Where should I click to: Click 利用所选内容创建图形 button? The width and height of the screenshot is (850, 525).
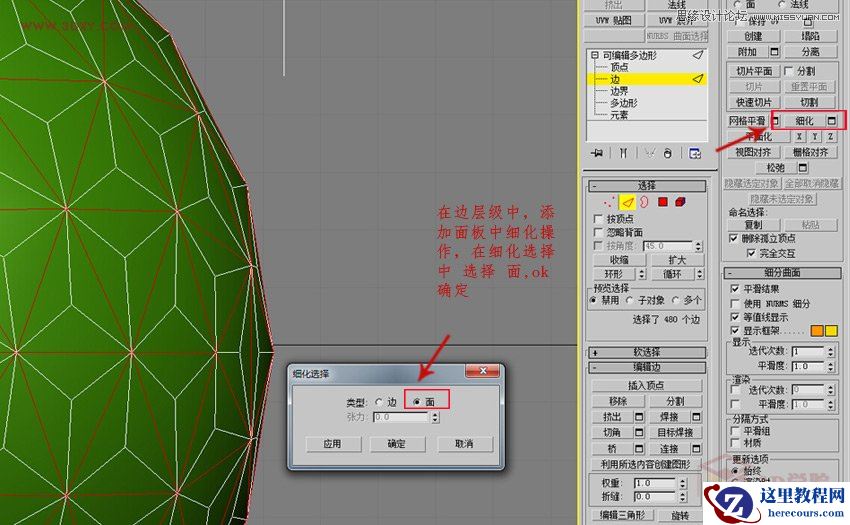(646, 464)
